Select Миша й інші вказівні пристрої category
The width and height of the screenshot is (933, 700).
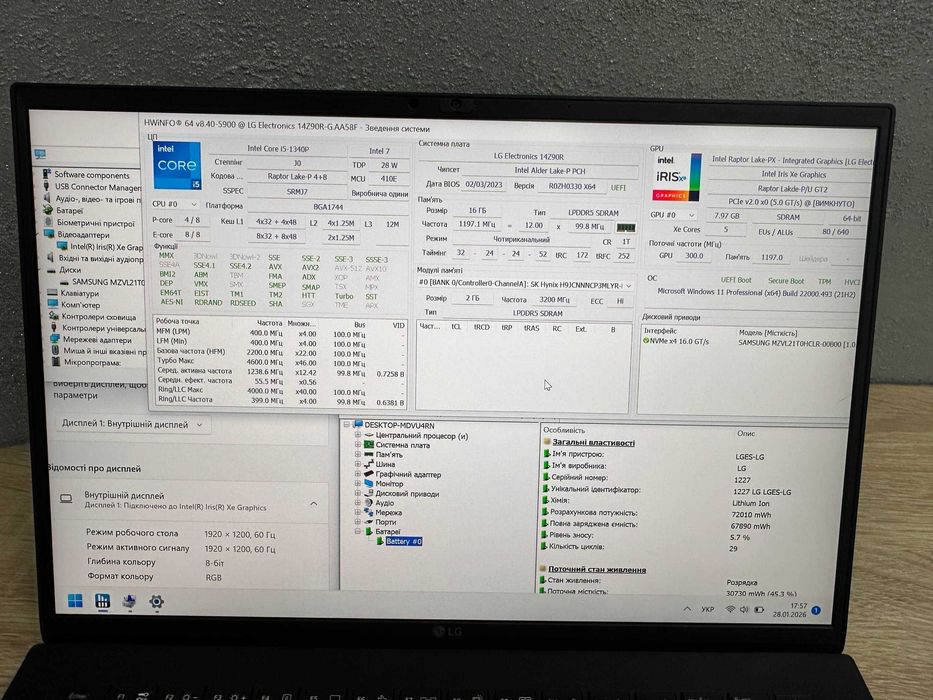[105, 351]
